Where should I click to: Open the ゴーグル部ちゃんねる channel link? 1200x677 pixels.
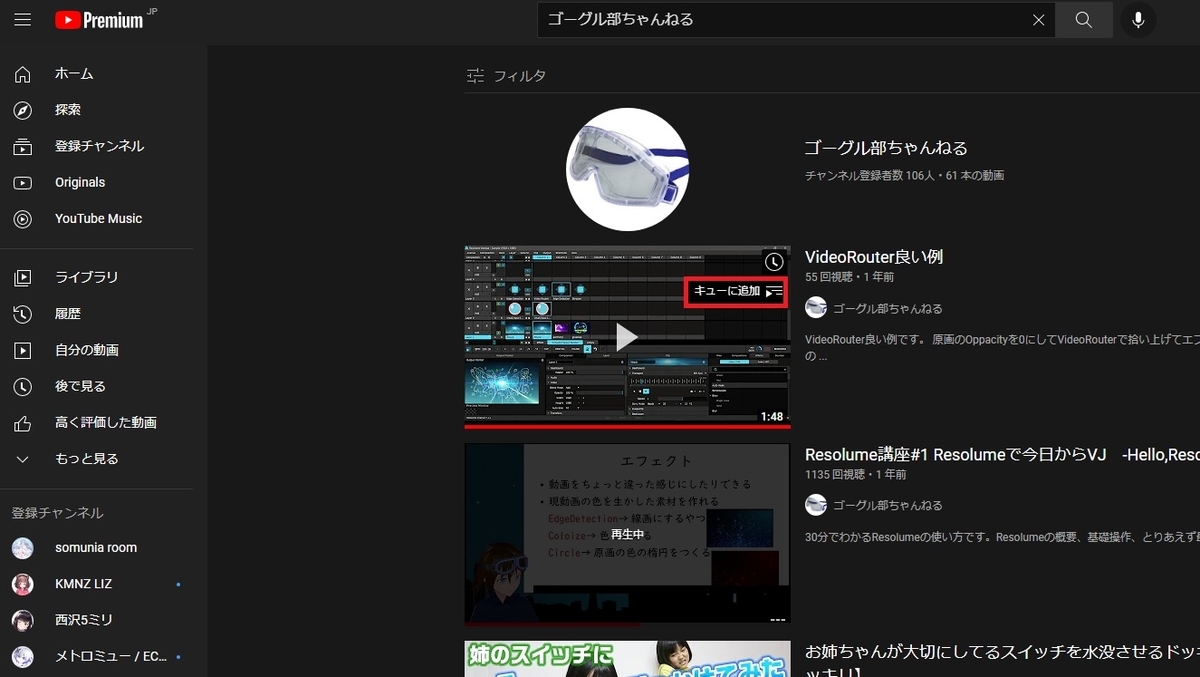point(884,147)
